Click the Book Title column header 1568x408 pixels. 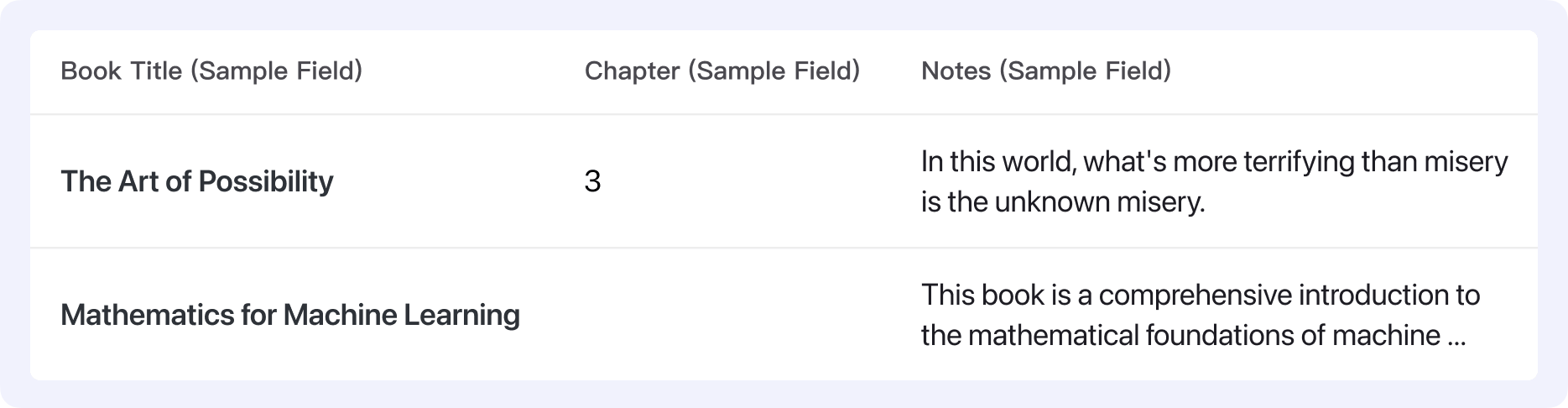[211, 71]
